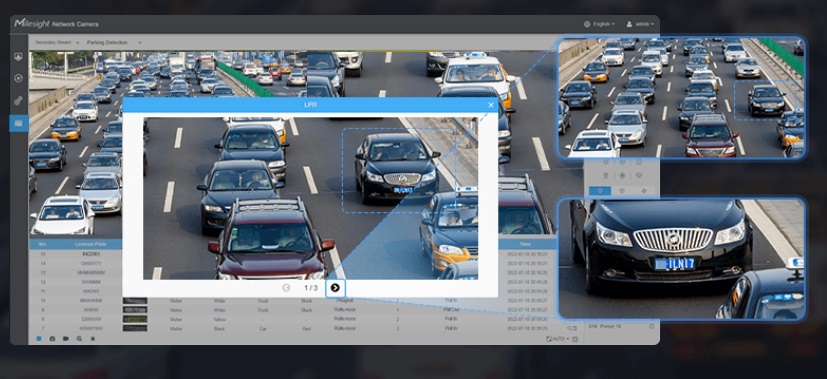
Task: Click the blue stop stream icon
Action: pyautogui.click(x=39, y=338)
